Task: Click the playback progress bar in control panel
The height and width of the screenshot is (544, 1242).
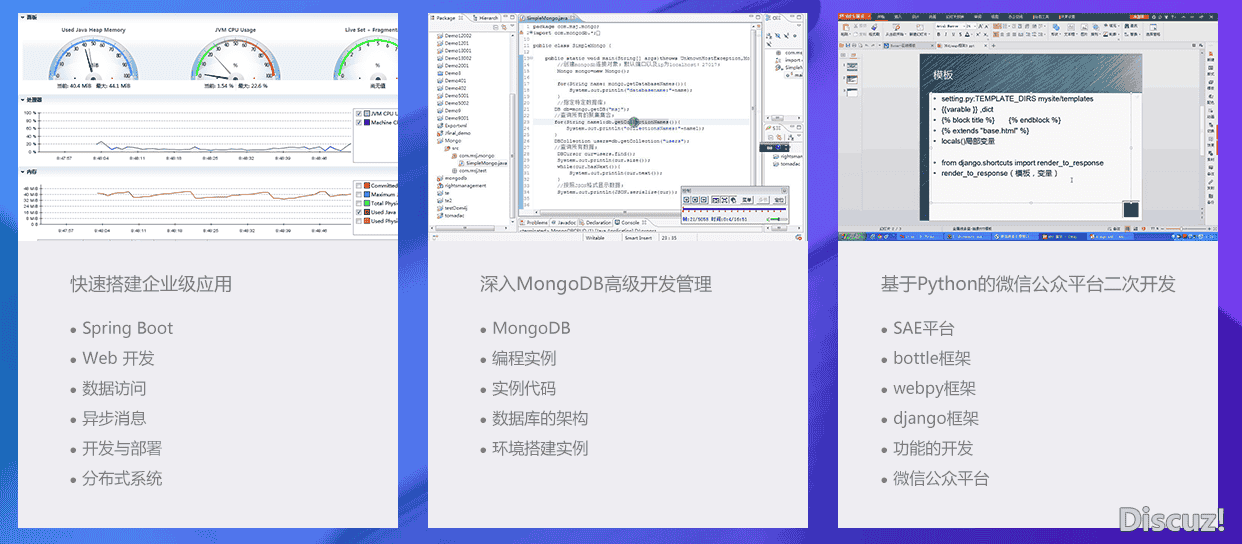Action: click(x=734, y=209)
